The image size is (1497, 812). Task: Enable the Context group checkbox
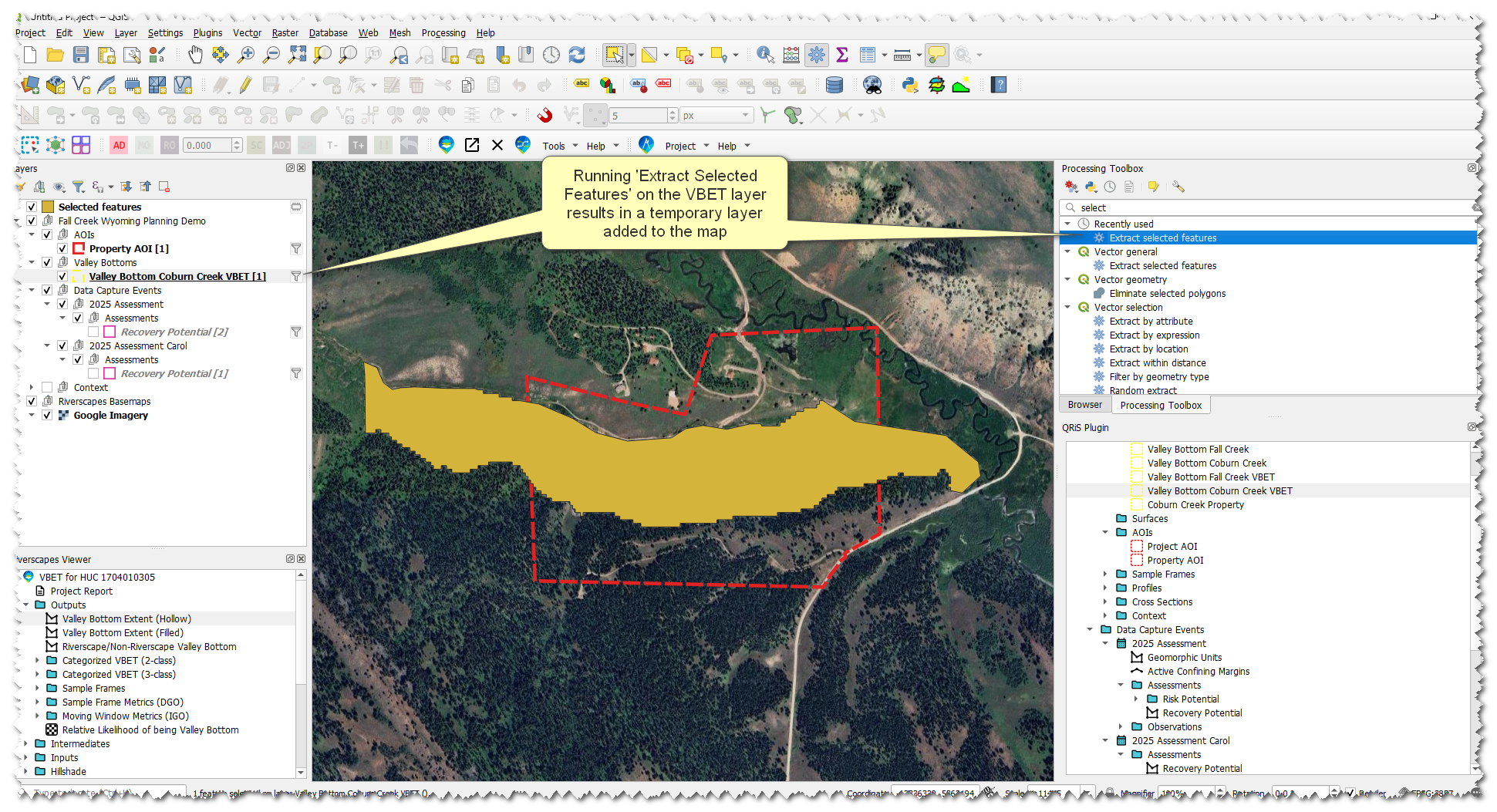click(x=47, y=387)
